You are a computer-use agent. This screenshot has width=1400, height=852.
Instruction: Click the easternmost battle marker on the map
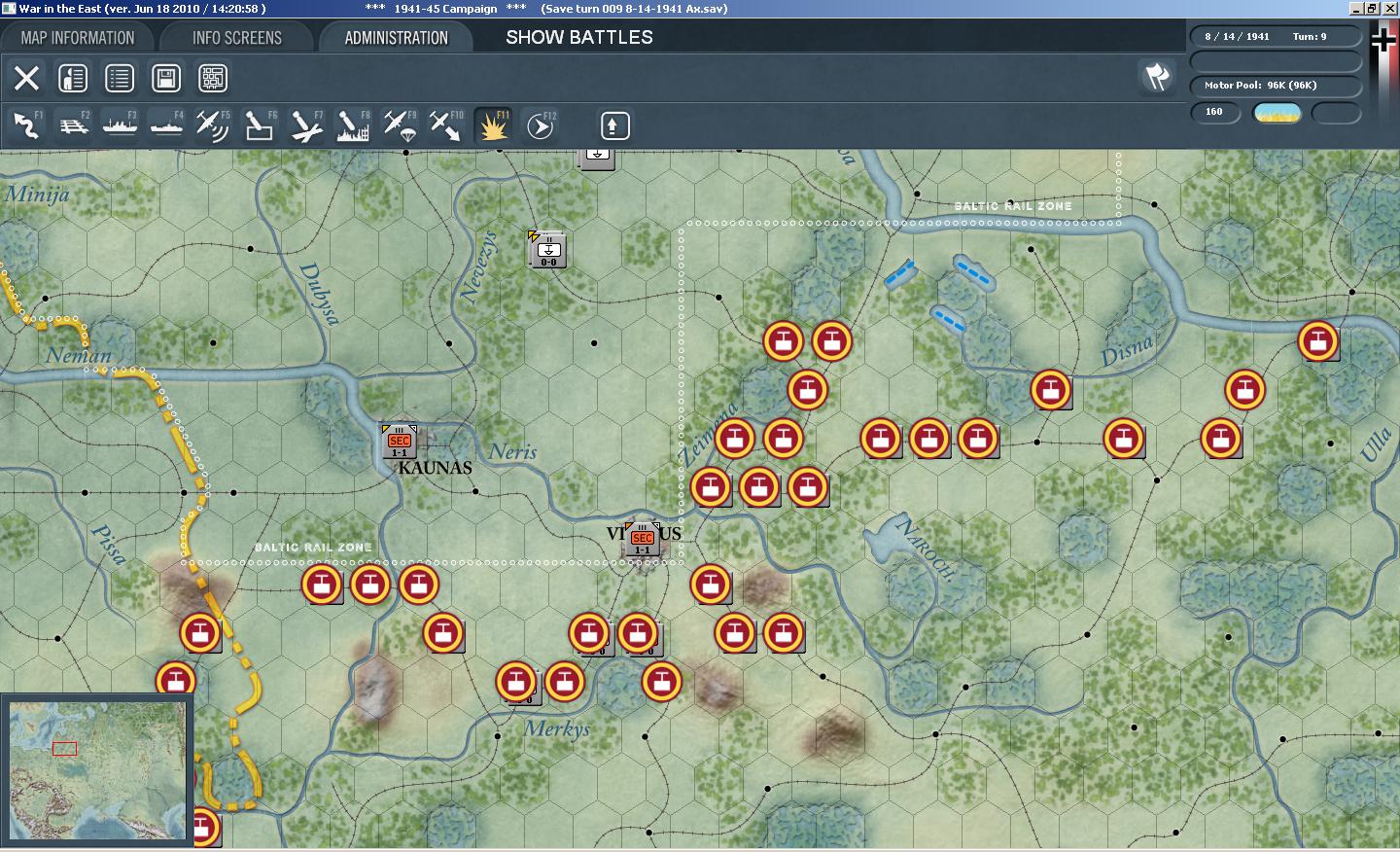click(x=1318, y=341)
